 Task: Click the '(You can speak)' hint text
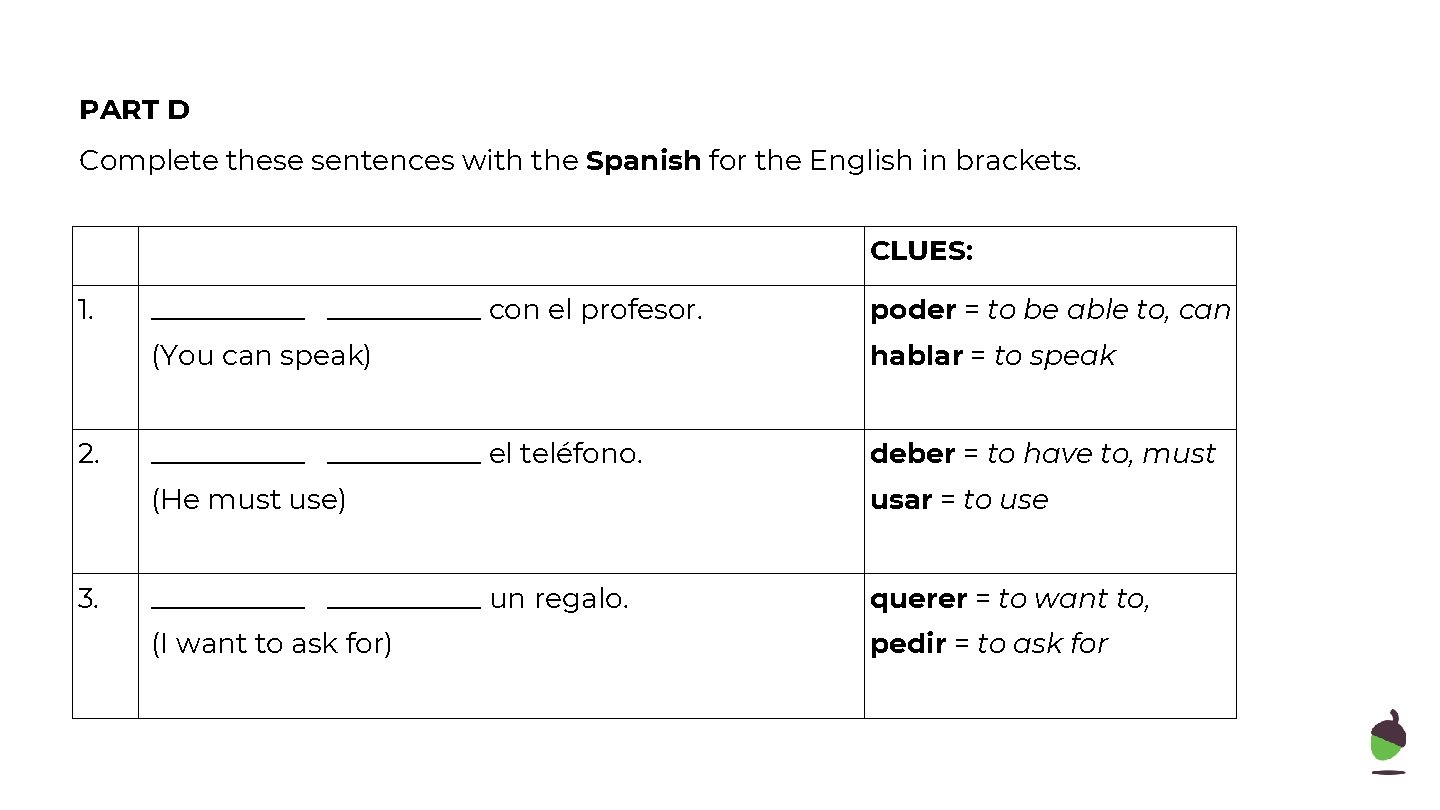[261, 356]
